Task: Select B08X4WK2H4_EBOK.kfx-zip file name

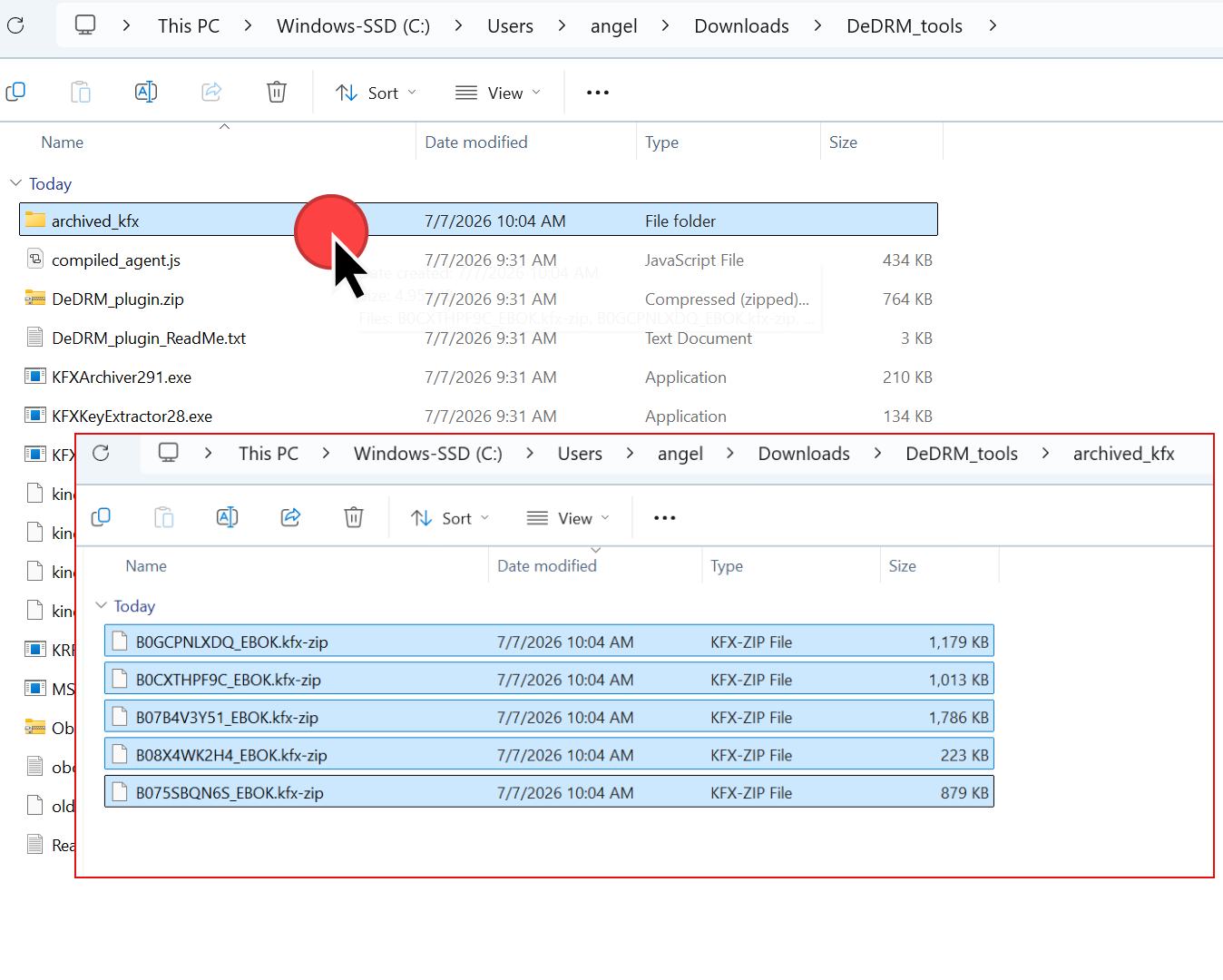Action: 231,755
